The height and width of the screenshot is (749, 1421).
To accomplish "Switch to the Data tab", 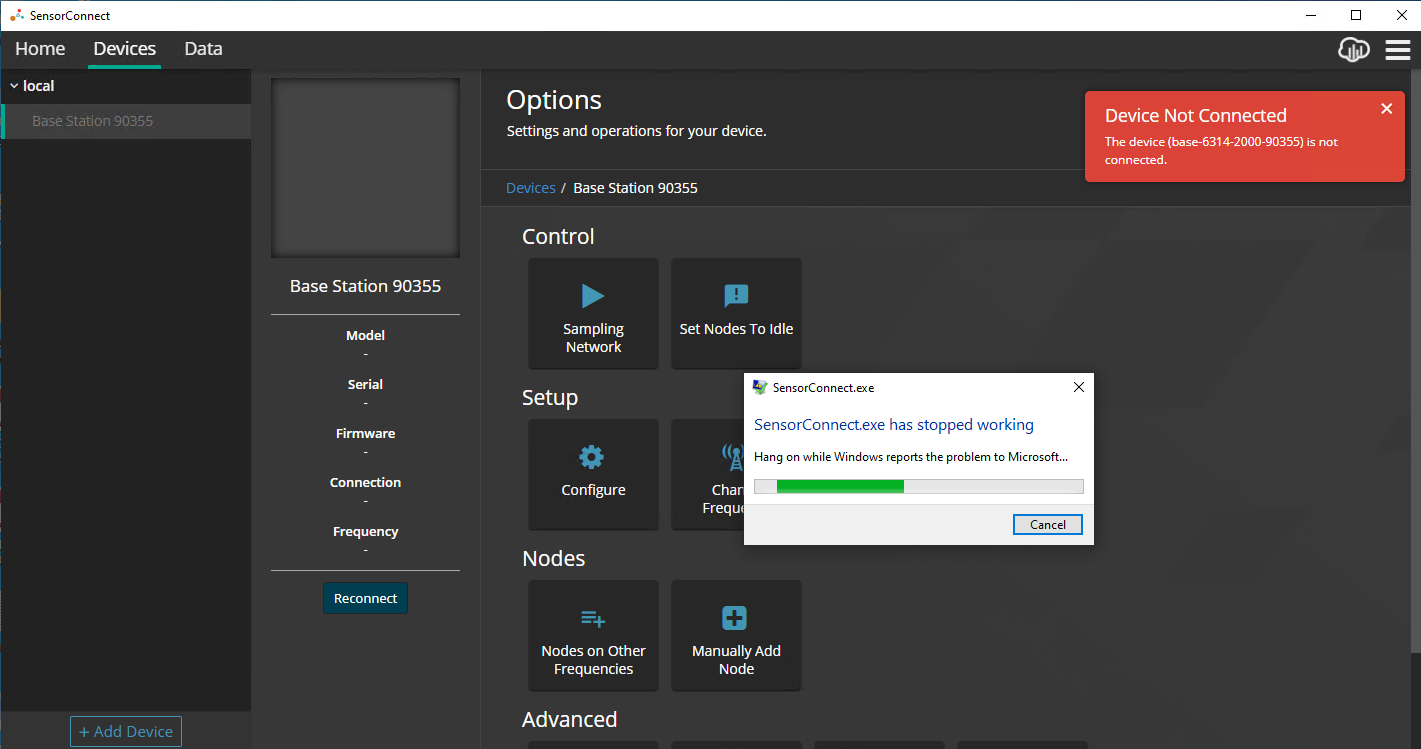I will pos(203,49).
